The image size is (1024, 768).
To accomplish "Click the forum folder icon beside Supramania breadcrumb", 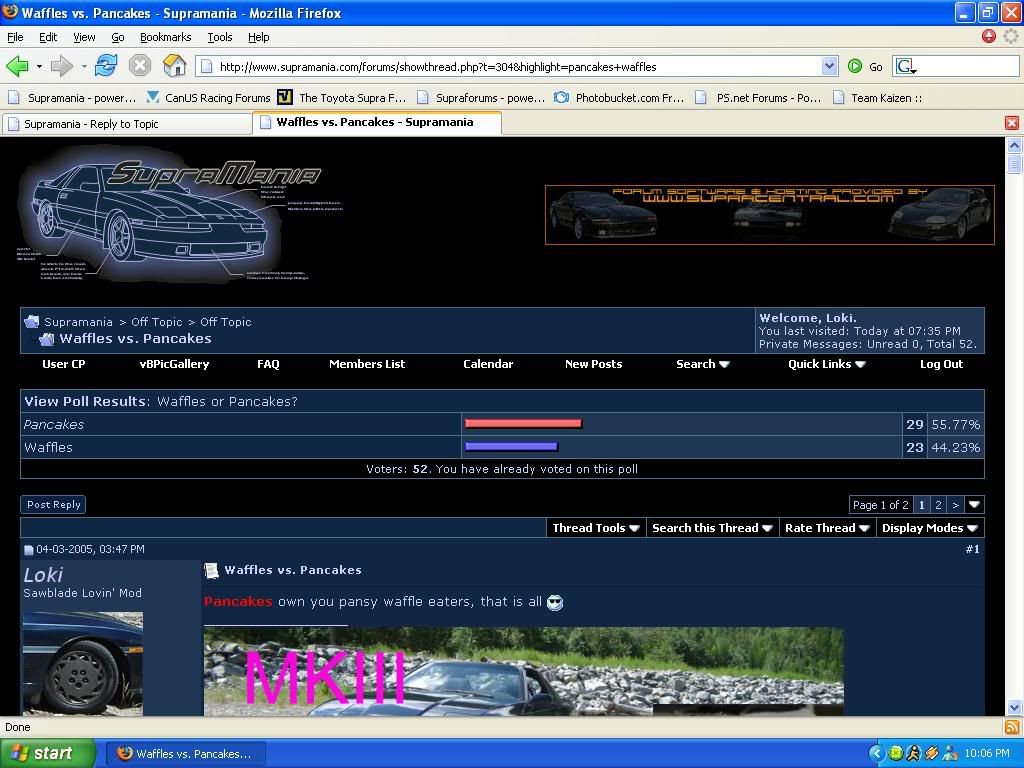I will (31, 321).
